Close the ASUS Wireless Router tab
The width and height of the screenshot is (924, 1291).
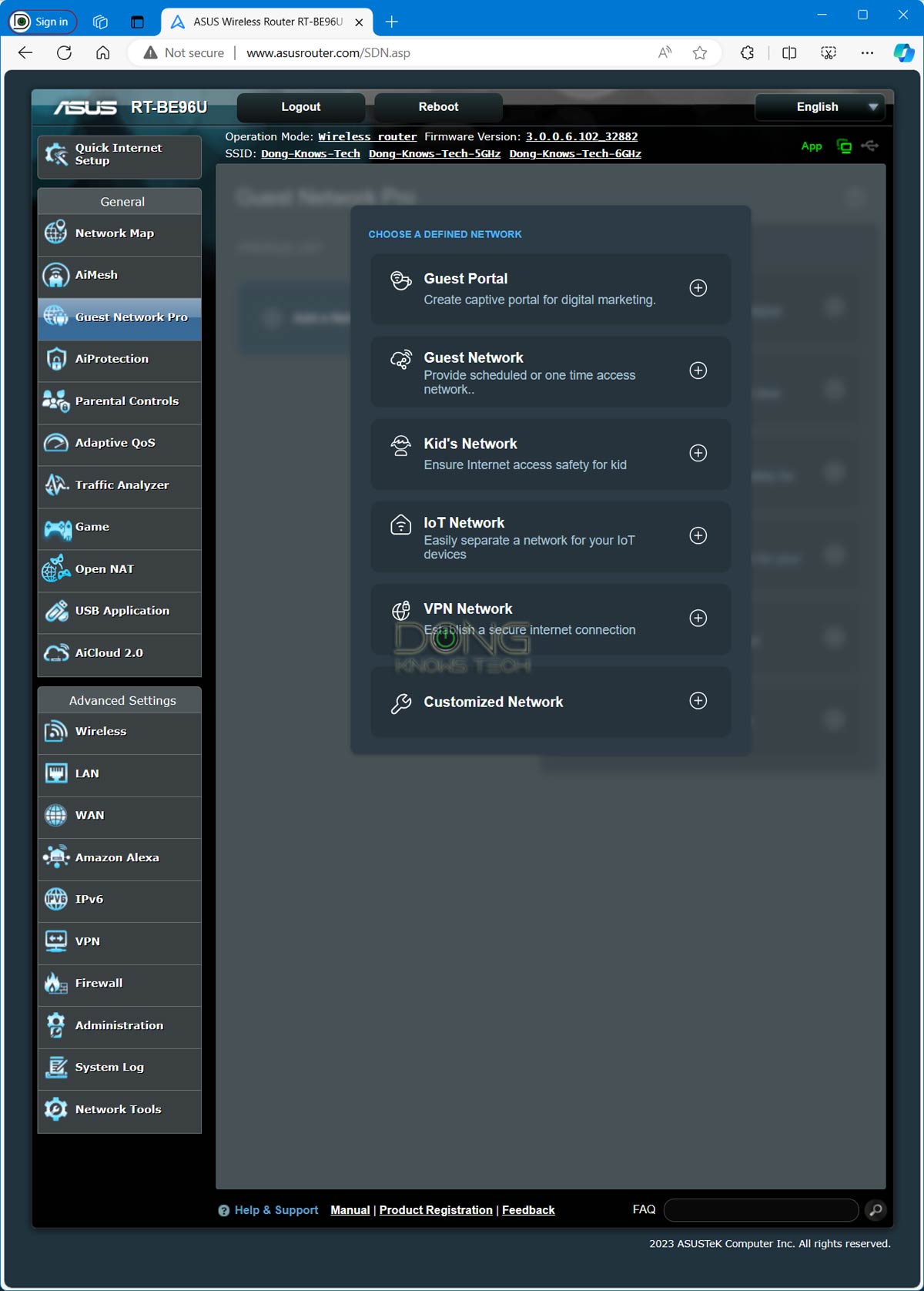359,22
